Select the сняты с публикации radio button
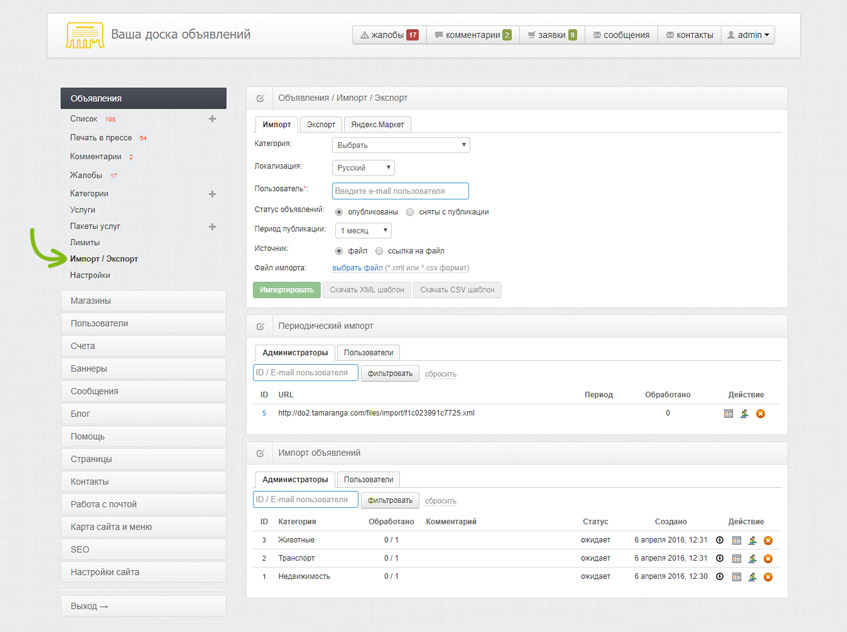The height and width of the screenshot is (632, 847). (410, 212)
